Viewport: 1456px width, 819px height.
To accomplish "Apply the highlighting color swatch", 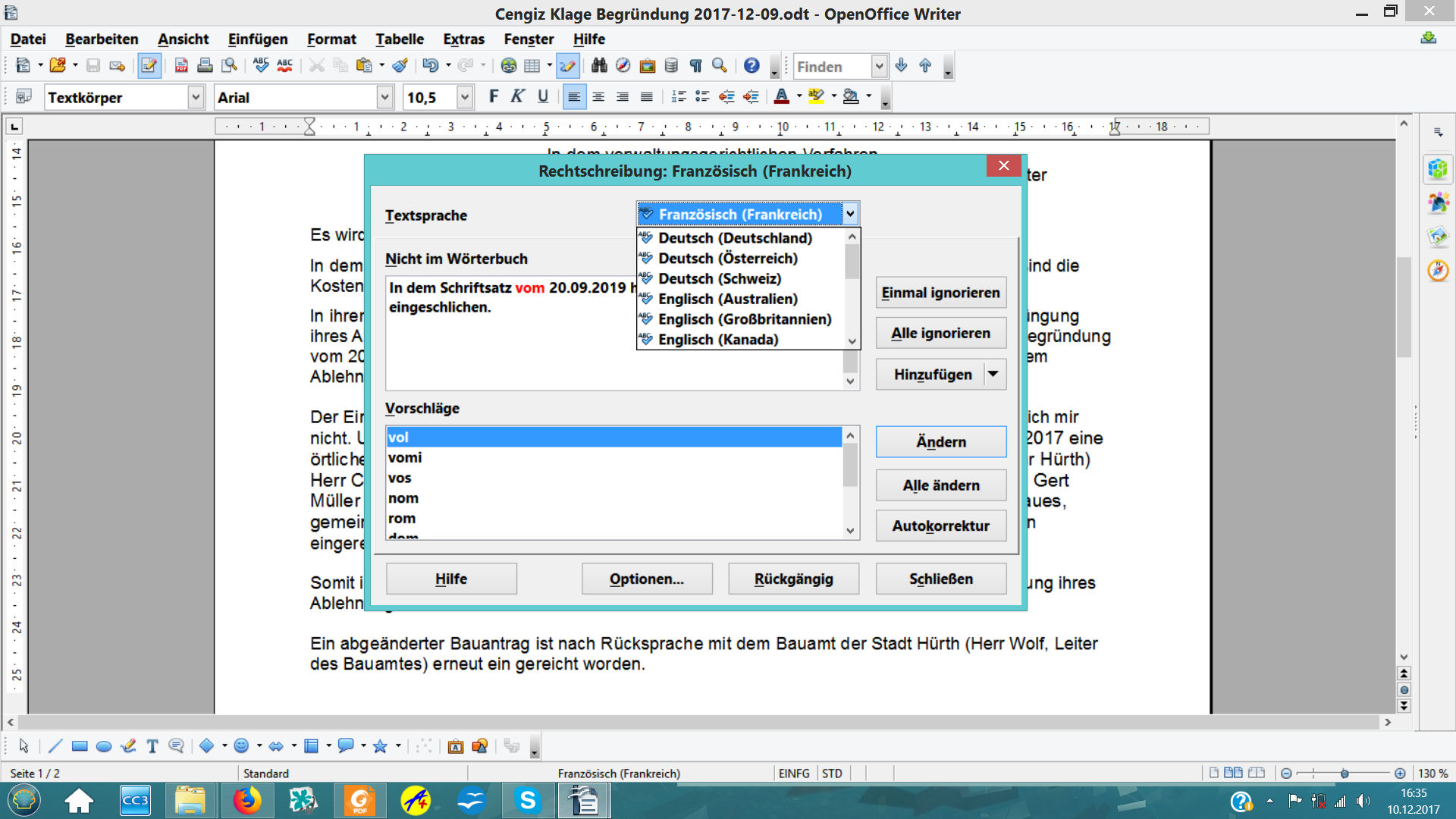I will (x=817, y=96).
